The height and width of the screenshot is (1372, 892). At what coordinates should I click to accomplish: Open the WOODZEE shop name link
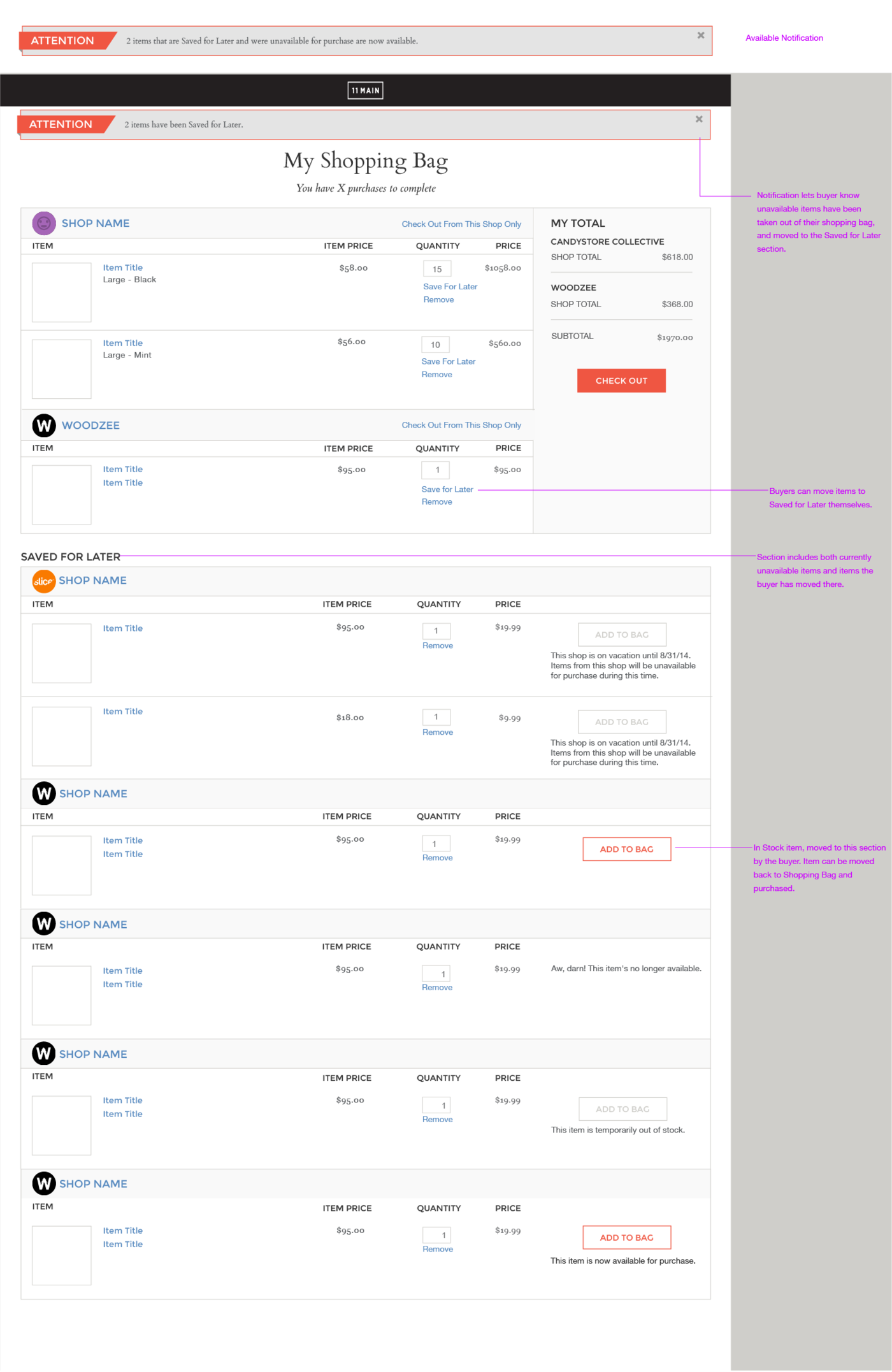(90, 425)
